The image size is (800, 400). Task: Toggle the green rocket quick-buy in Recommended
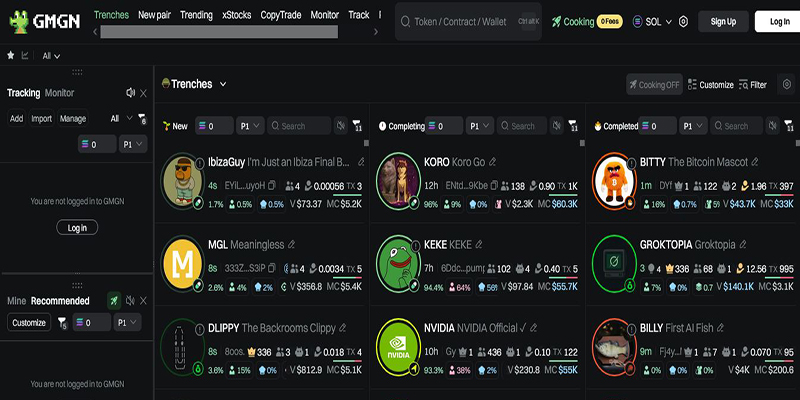tap(114, 301)
